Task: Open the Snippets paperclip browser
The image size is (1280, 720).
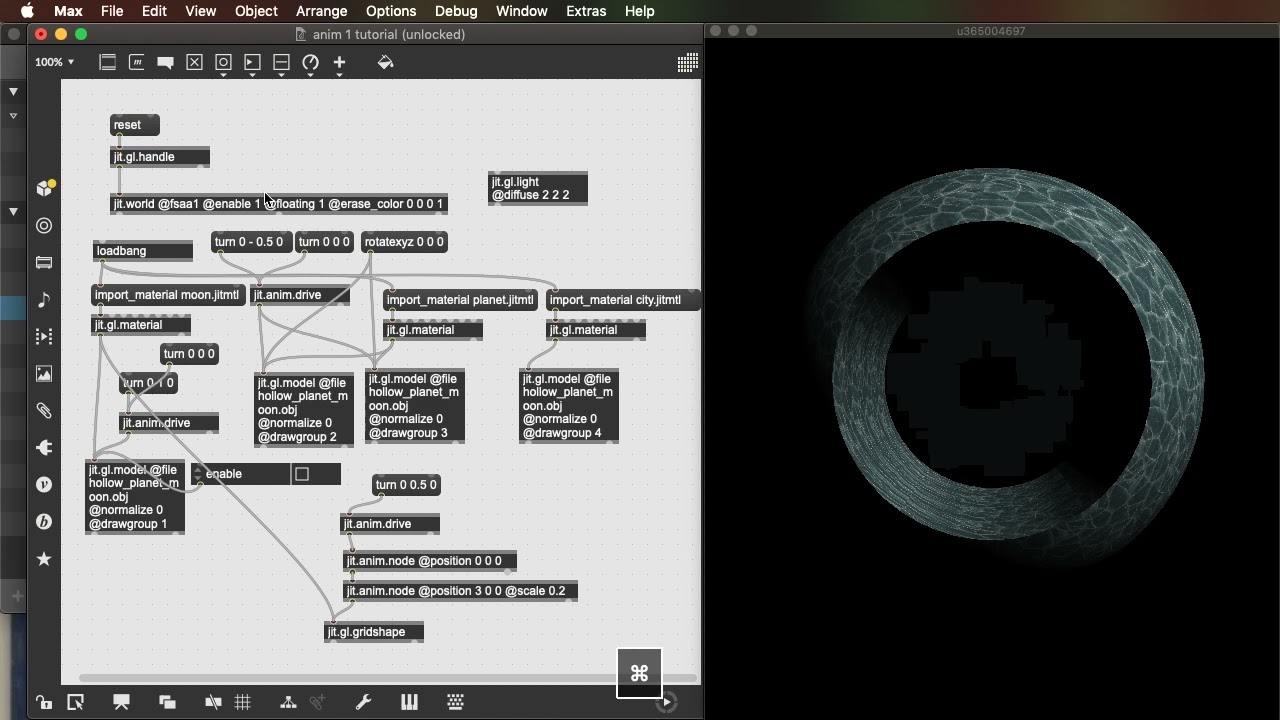Action: click(x=44, y=410)
